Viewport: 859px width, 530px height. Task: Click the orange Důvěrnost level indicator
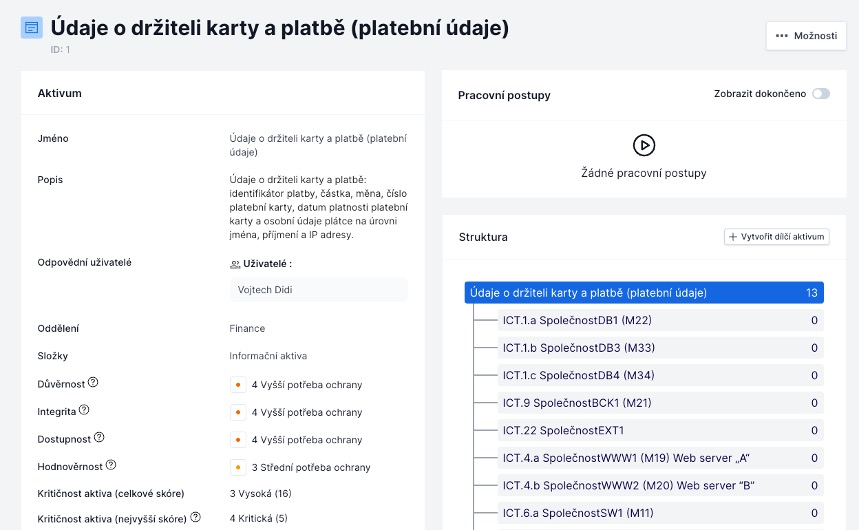click(x=238, y=385)
